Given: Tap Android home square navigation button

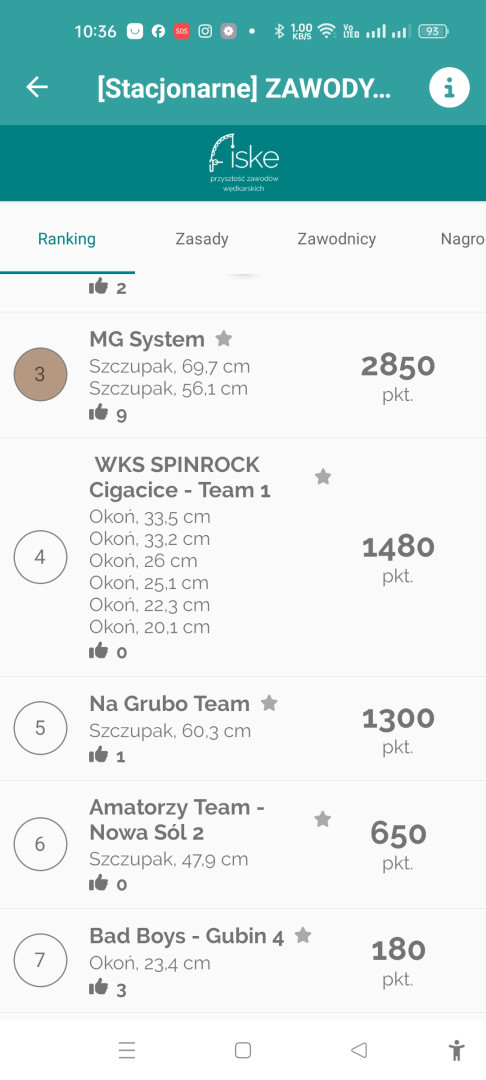Looking at the screenshot, I should pos(242,1050).
